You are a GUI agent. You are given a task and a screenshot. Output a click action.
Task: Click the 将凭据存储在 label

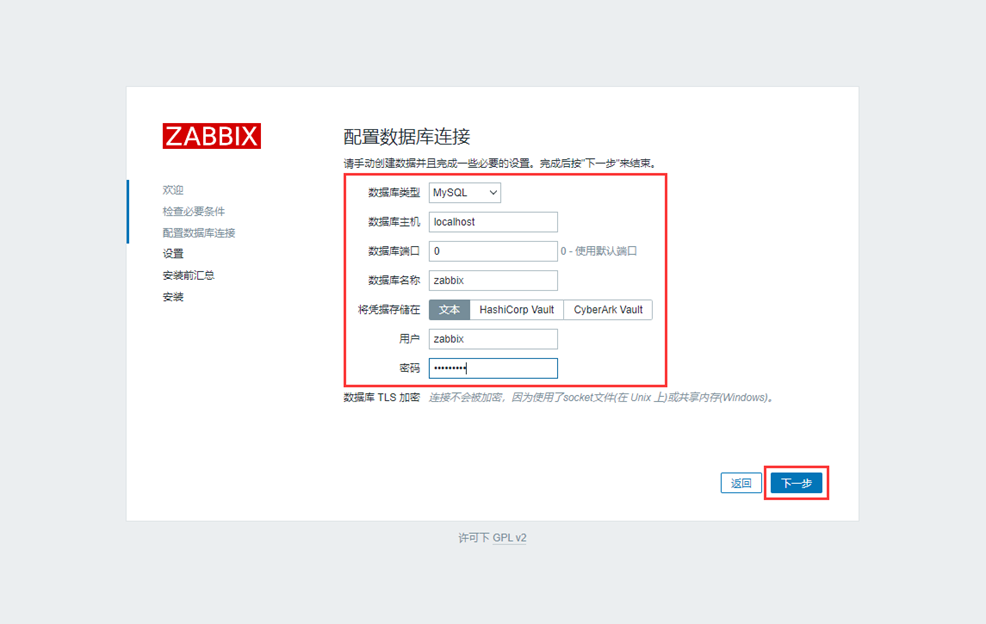pos(389,309)
